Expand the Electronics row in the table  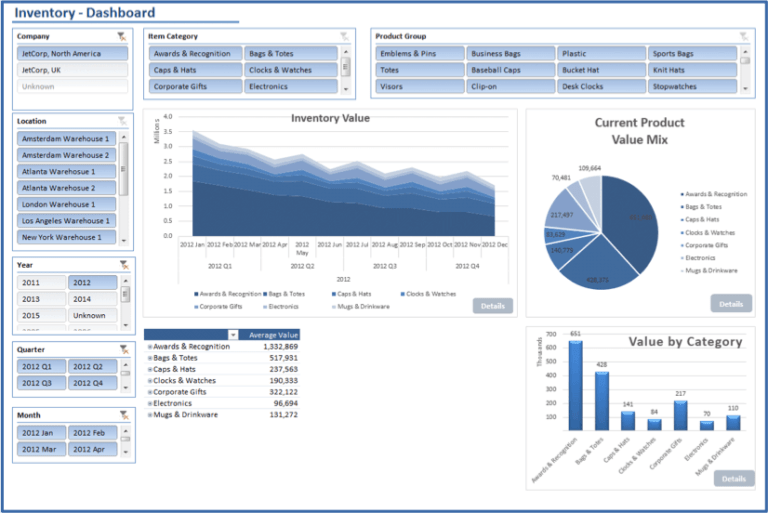149,403
